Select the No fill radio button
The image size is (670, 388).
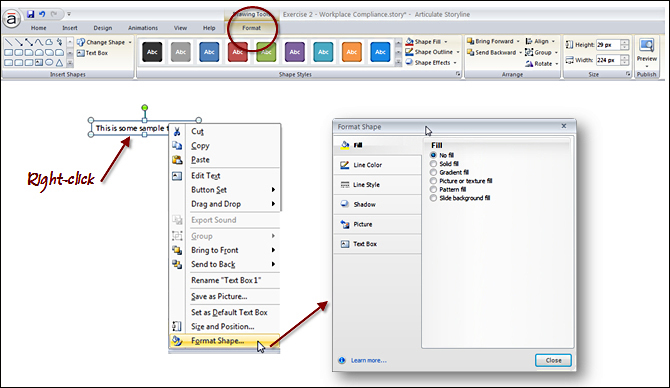433,155
